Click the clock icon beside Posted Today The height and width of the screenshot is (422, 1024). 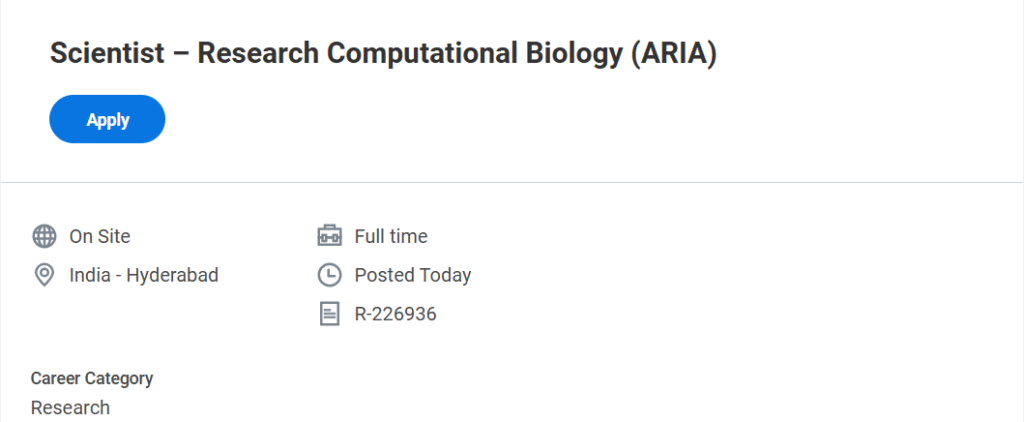[329, 275]
